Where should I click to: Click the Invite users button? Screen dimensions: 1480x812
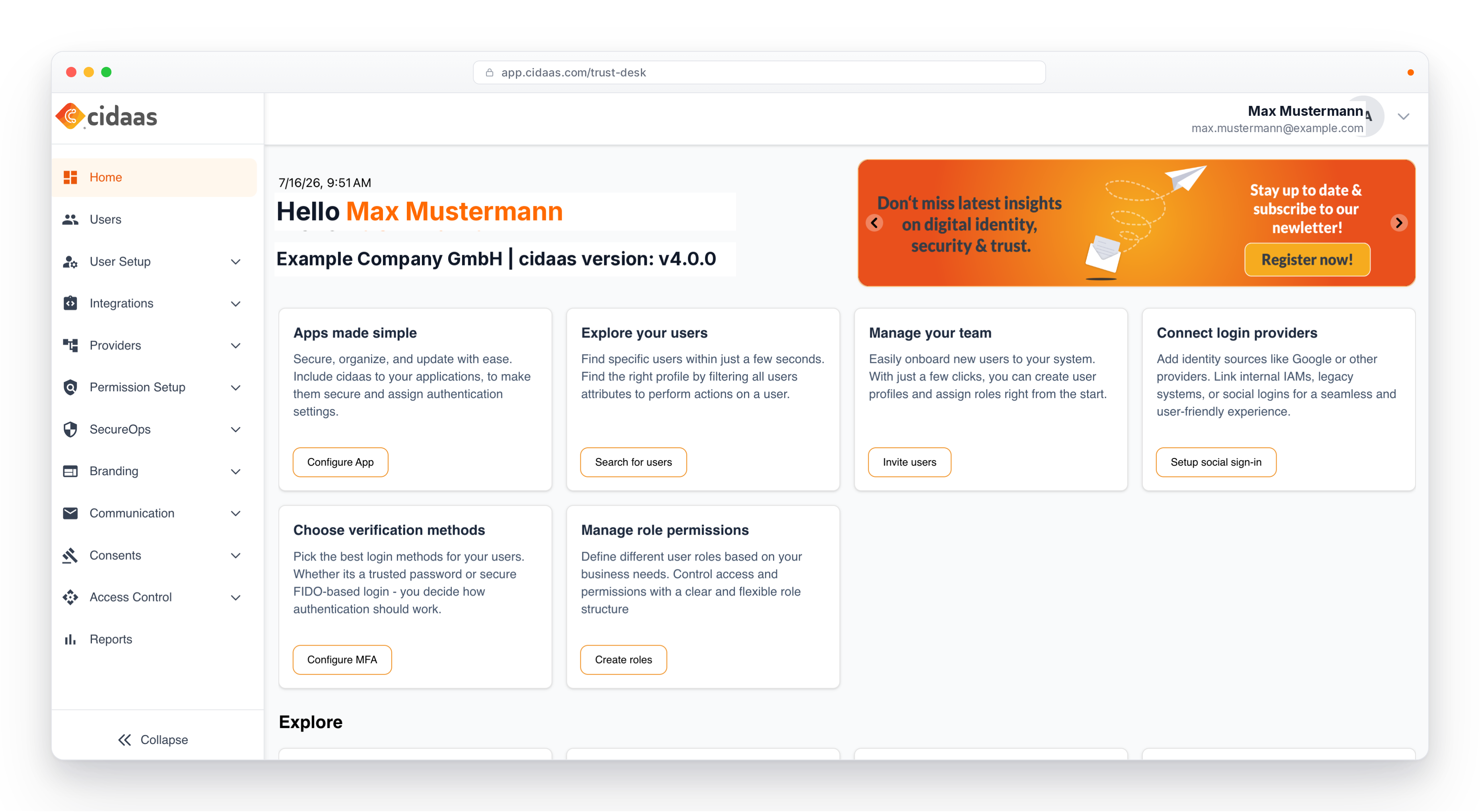[x=909, y=462]
